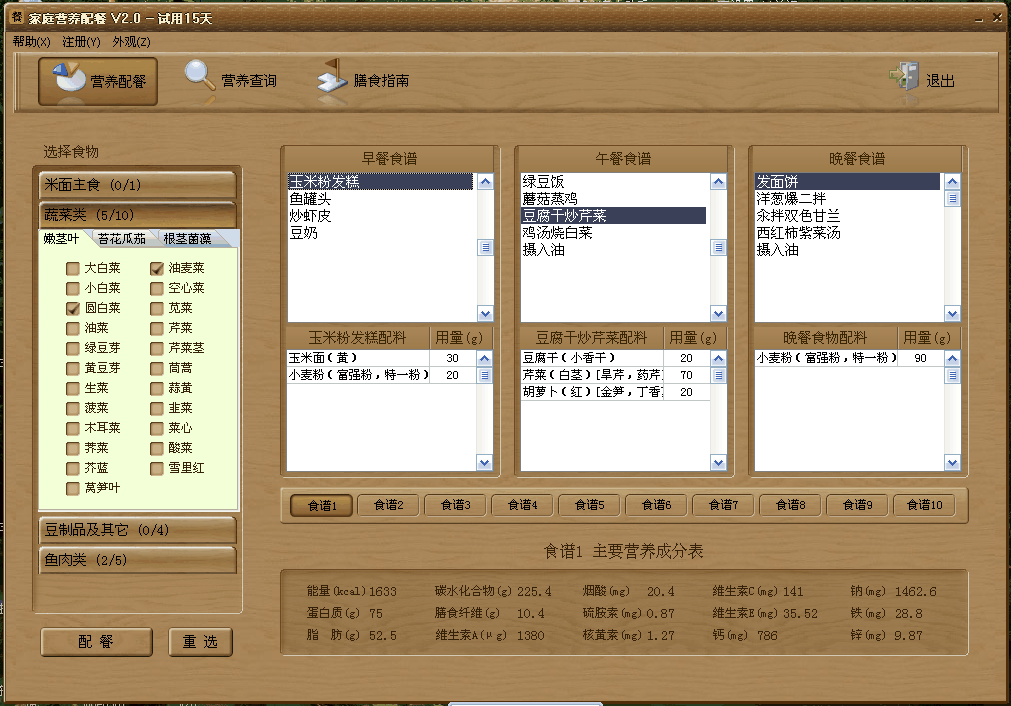The image size is (1011, 706).
Task: Click the 退出 exit door icon
Action: point(905,77)
